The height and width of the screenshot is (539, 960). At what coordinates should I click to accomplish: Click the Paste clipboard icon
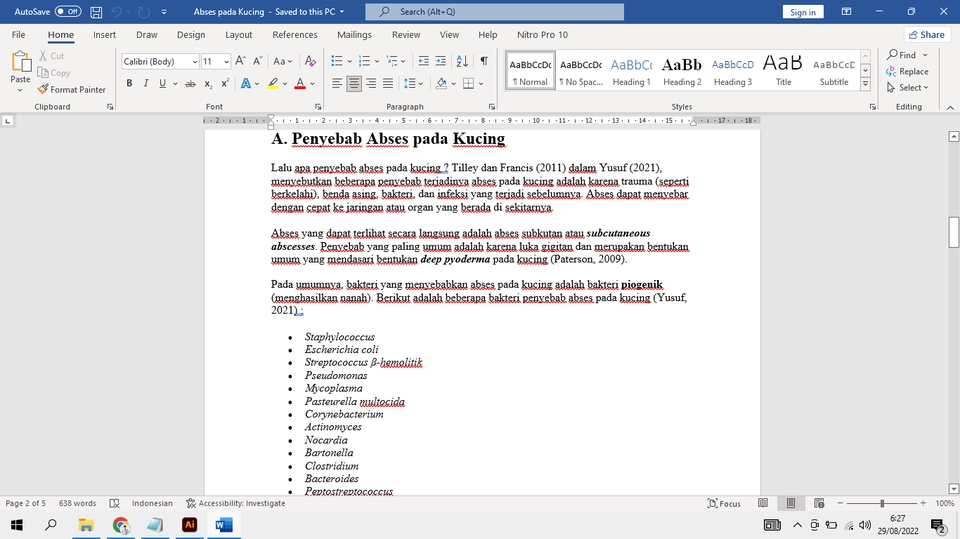21,62
